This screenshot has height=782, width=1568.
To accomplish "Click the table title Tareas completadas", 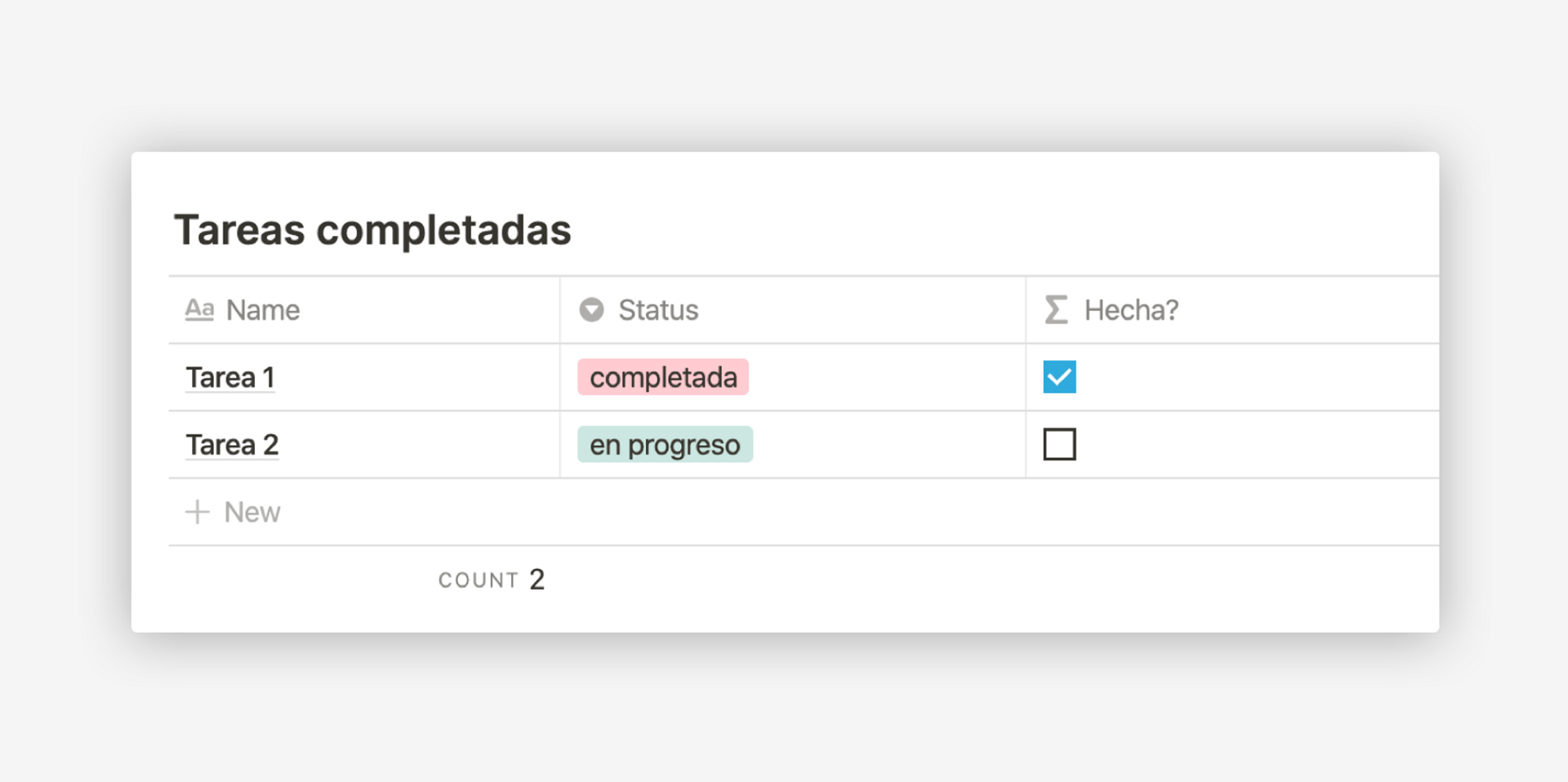I will click(x=372, y=229).
